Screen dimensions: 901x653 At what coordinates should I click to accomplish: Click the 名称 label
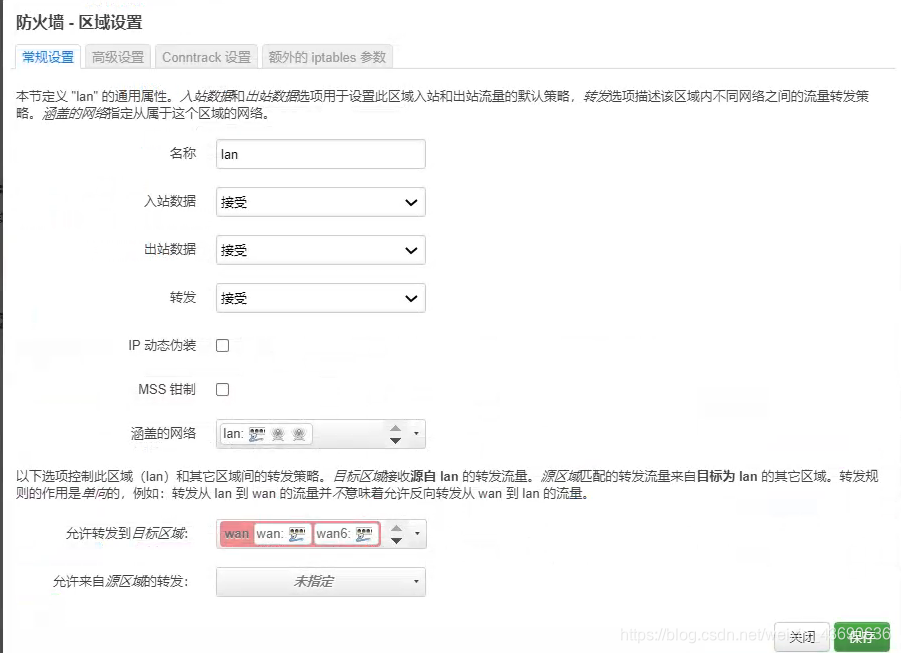pyautogui.click(x=183, y=153)
